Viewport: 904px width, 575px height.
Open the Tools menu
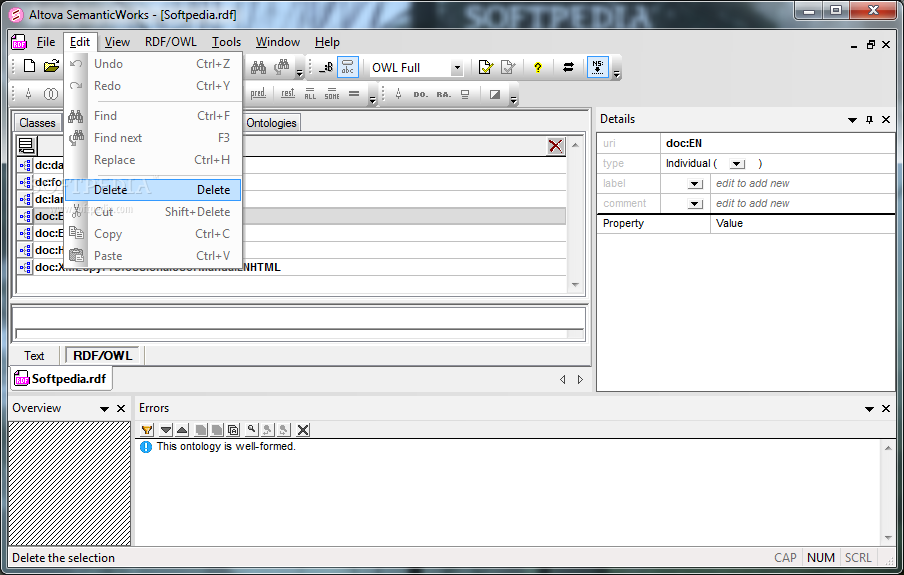[x=226, y=42]
